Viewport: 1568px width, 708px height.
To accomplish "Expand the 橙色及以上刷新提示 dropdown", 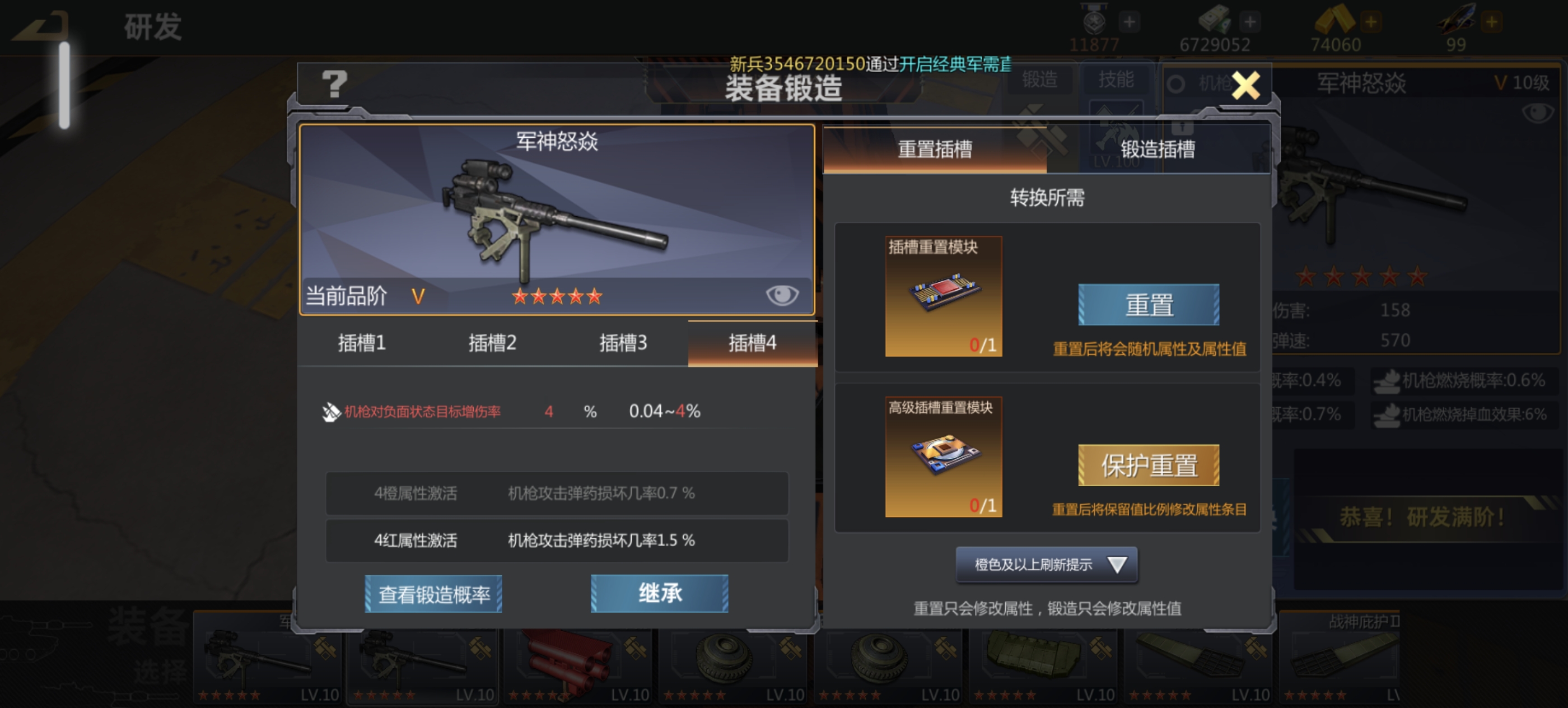I will 1046,565.
